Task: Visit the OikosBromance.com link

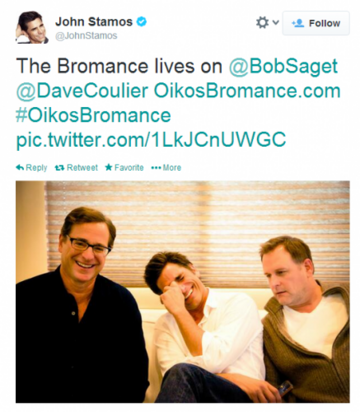Action: (x=247, y=90)
